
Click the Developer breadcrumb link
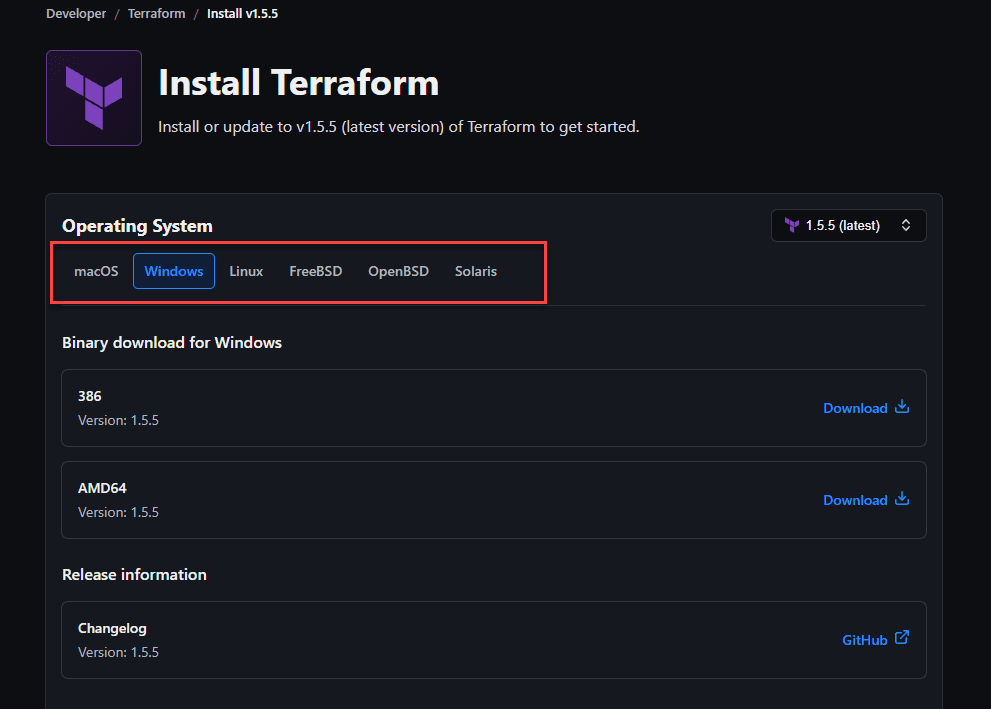tap(76, 14)
